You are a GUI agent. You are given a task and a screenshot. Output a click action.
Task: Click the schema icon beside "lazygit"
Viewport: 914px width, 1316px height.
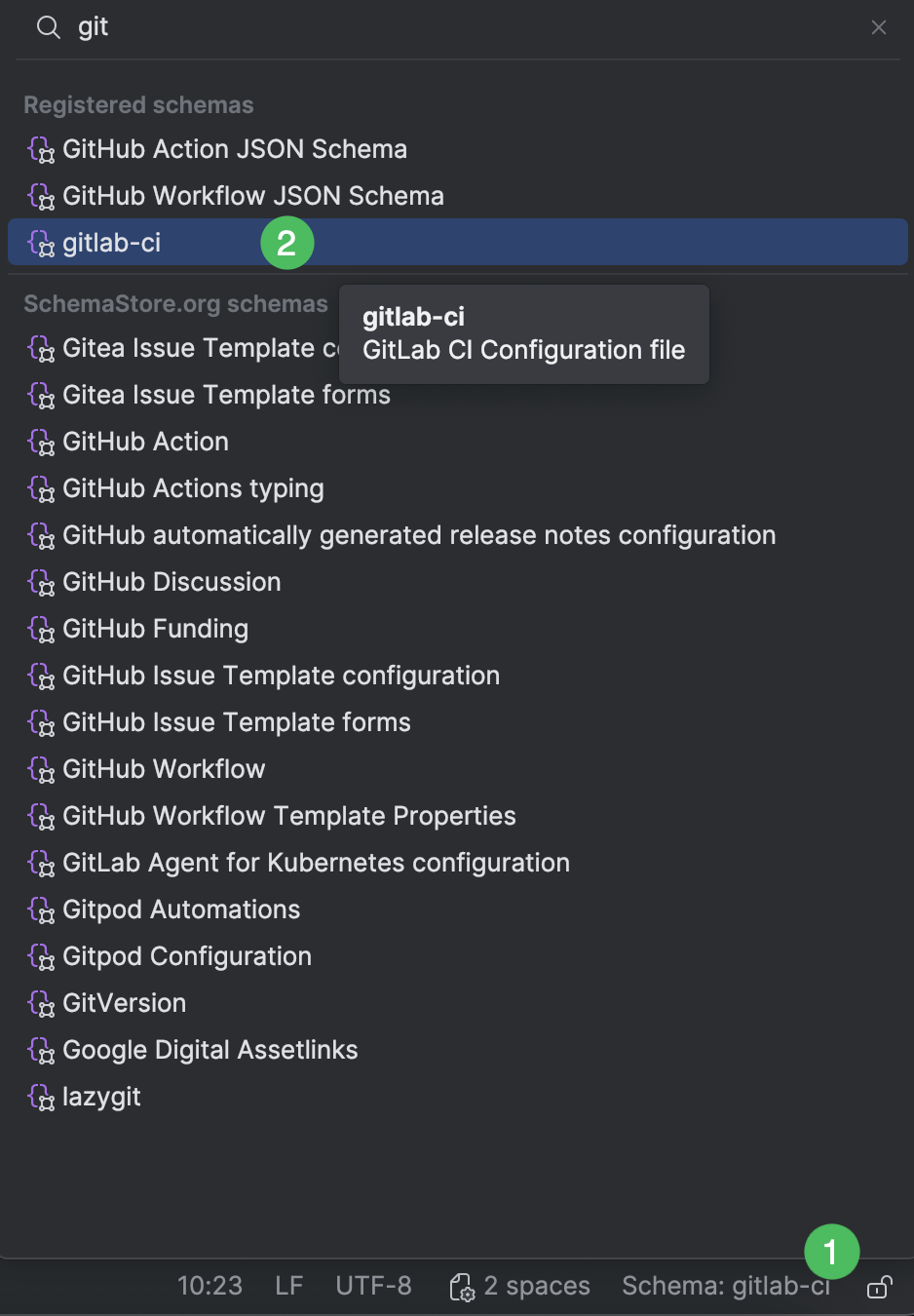pyautogui.click(x=43, y=1098)
